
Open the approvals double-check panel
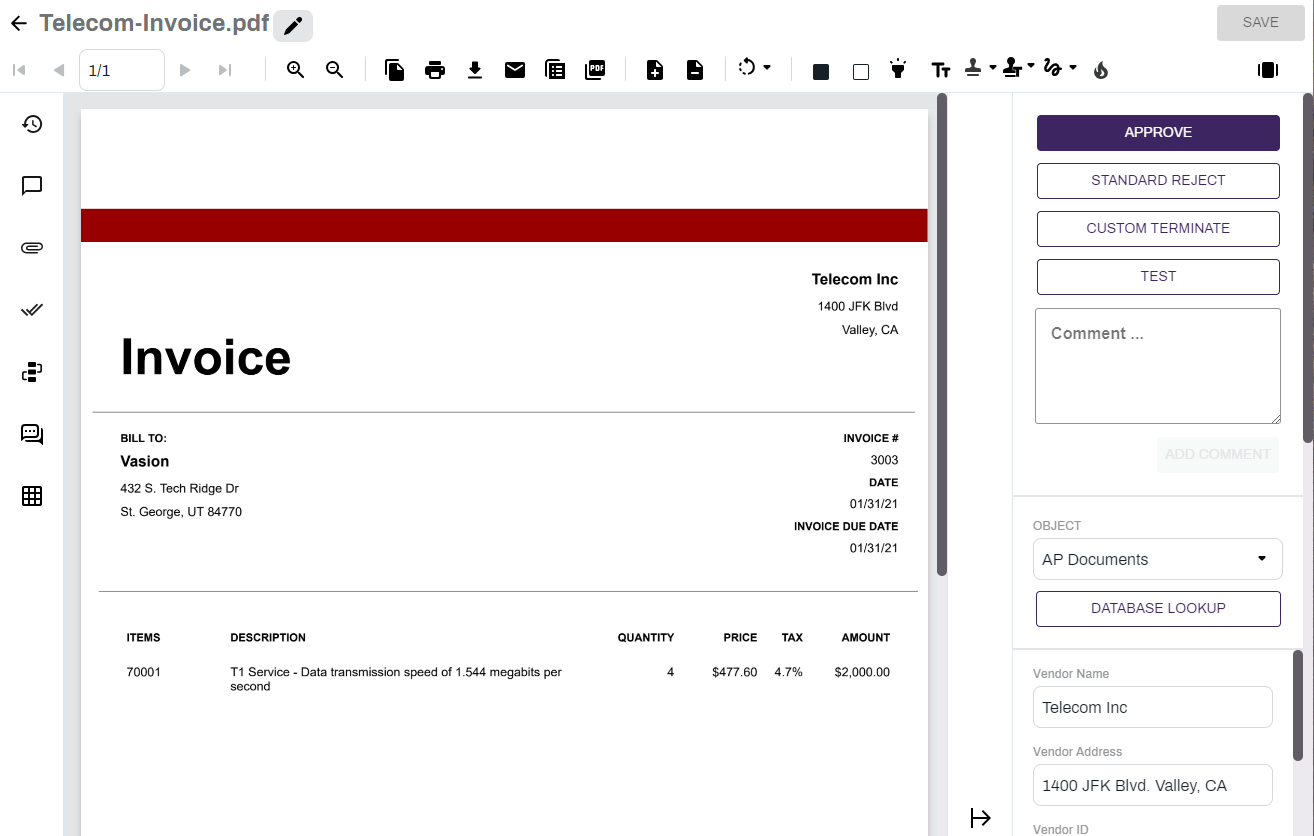32,310
